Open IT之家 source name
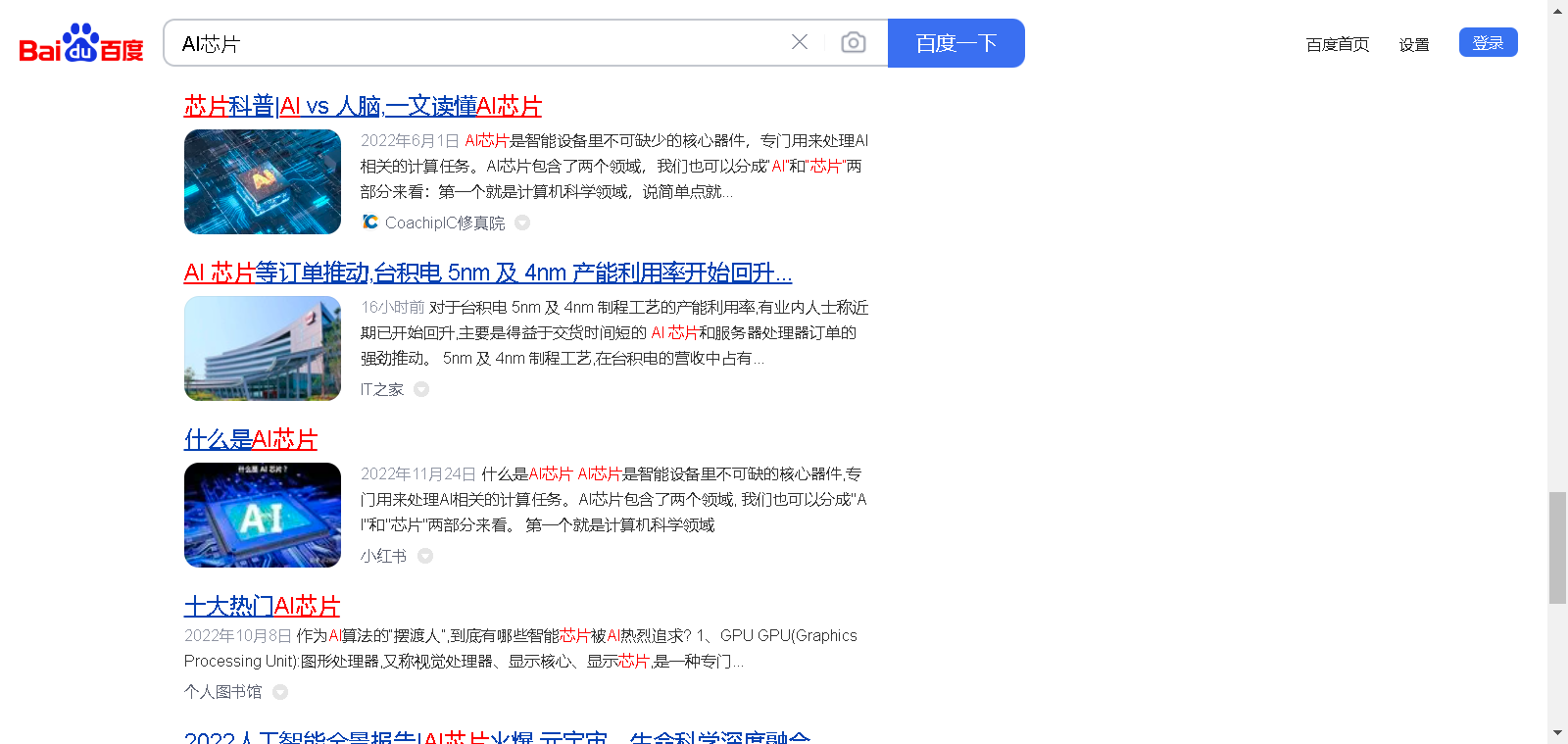Screen dimensions: 1568x744 [x=382, y=389]
